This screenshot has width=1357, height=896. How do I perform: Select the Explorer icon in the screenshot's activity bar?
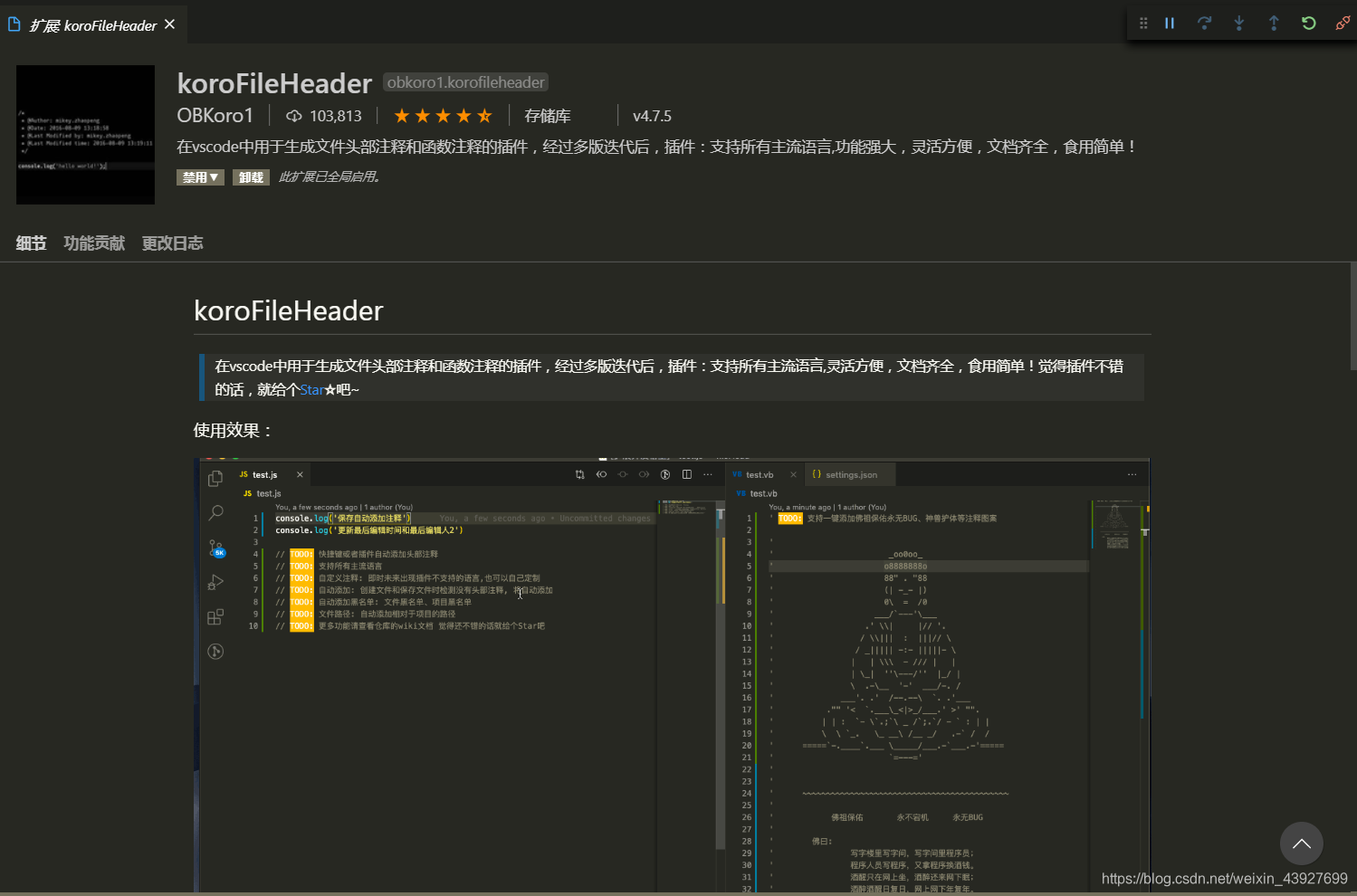click(215, 478)
